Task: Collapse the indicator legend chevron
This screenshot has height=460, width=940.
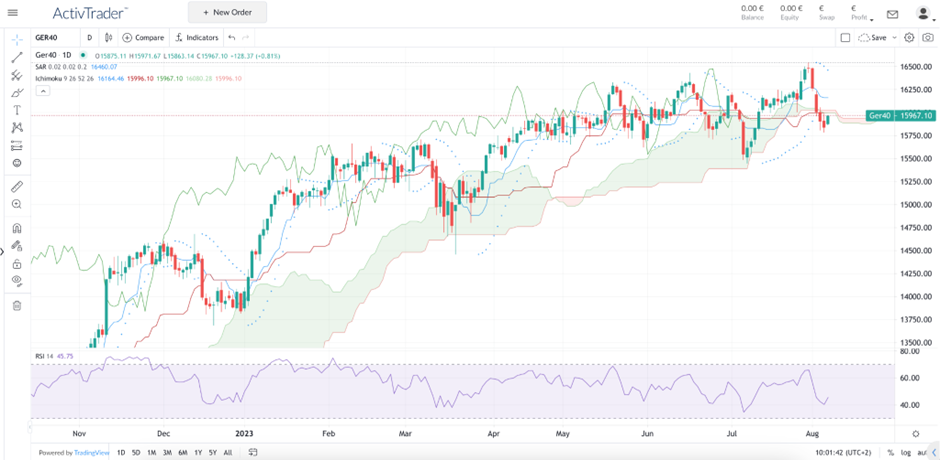Action: 42,91
